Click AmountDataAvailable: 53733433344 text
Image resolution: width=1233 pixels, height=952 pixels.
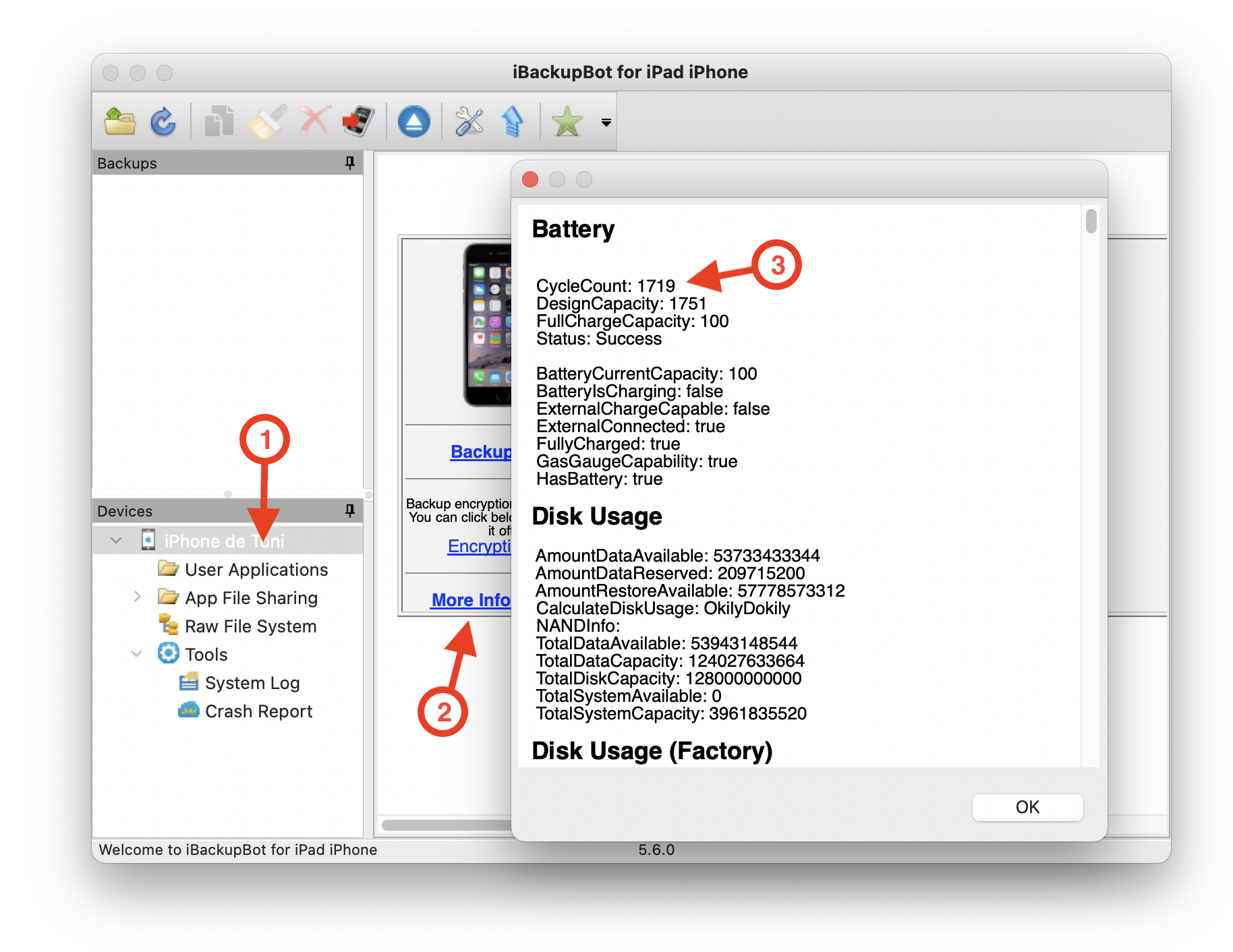point(677,556)
